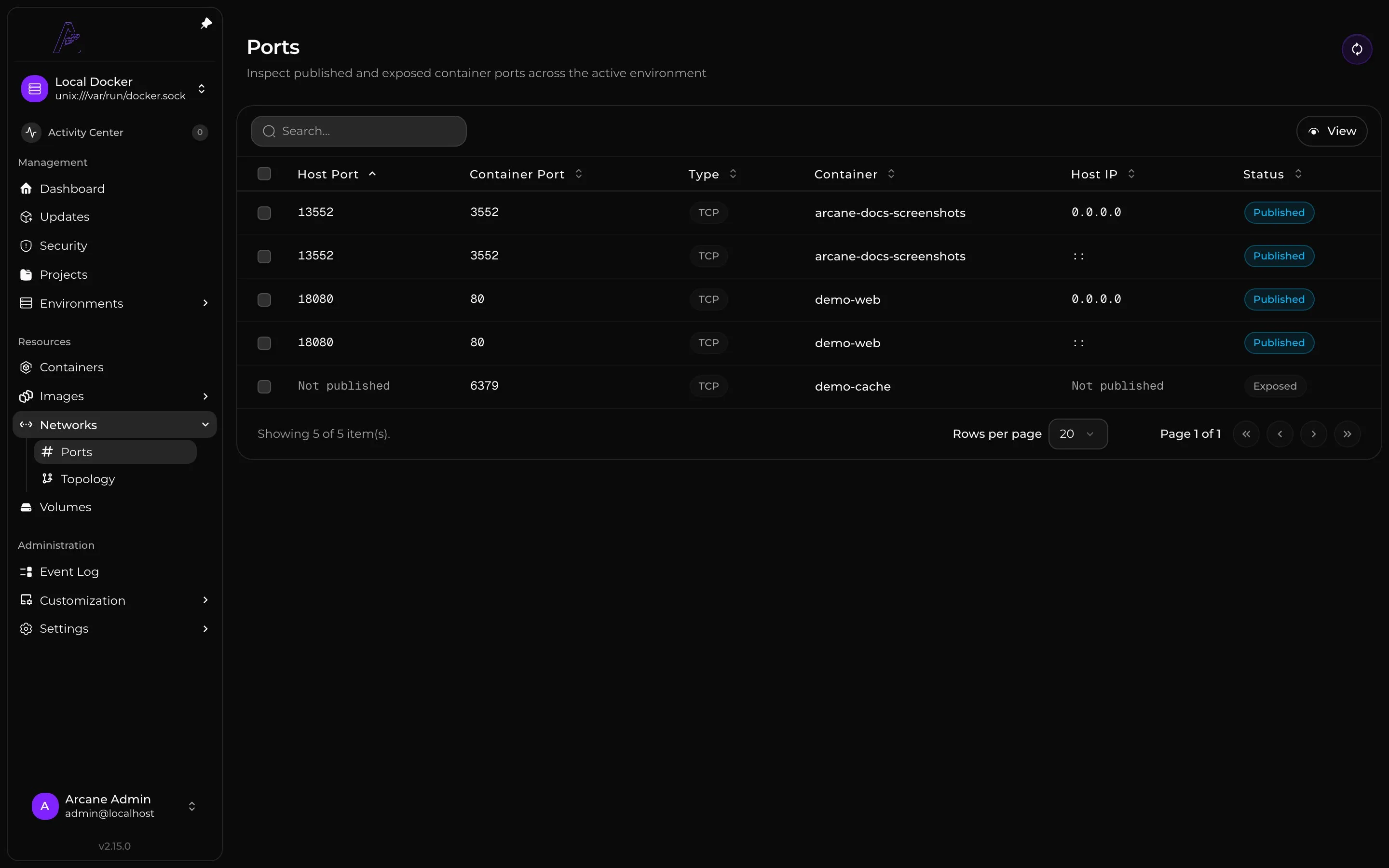This screenshot has width=1389, height=868.
Task: Click the Arcane logo icon
Action: click(x=67, y=37)
